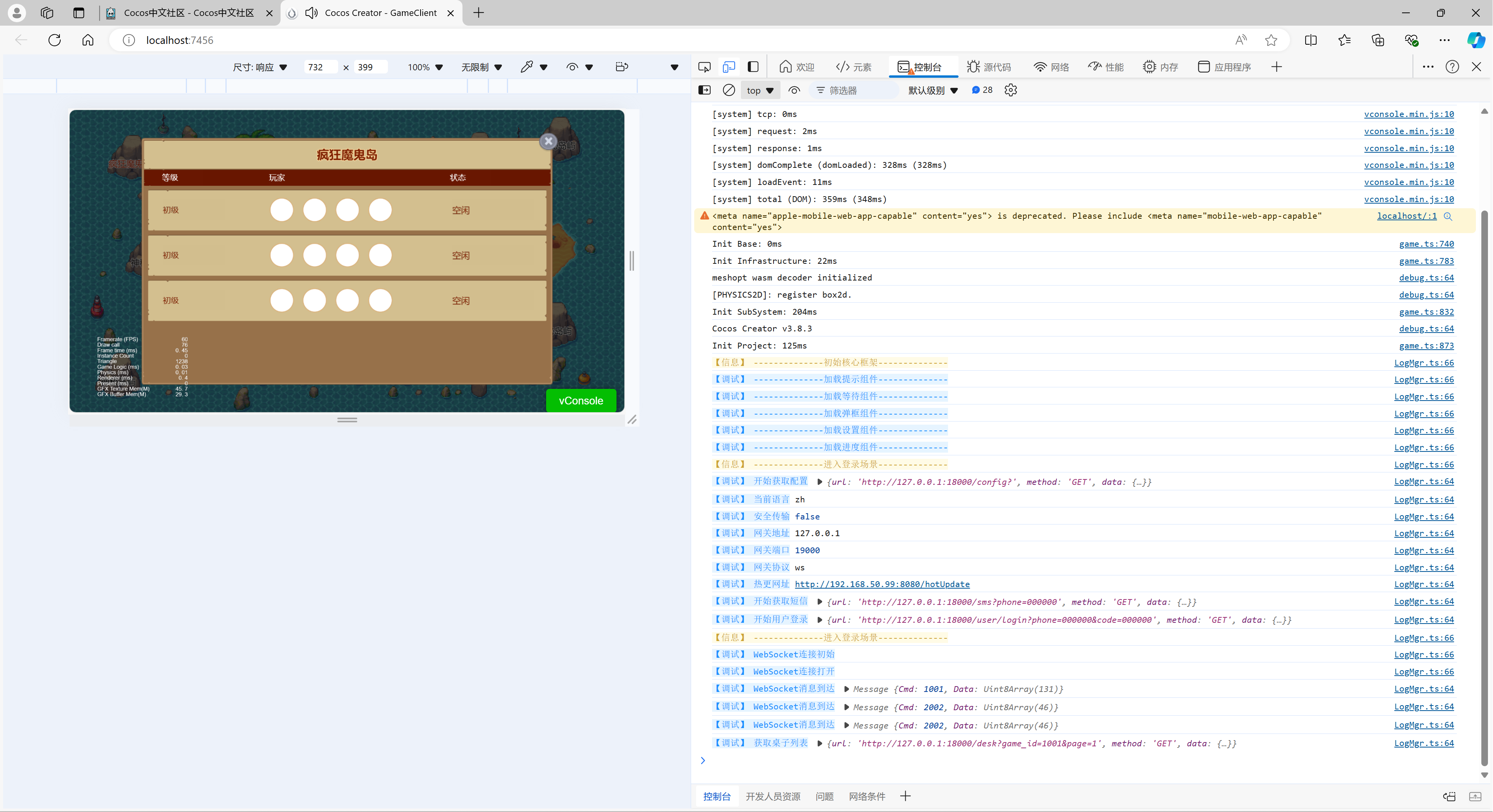Toggle the console sidebar panel icon
This screenshot has width=1493, height=812.
[x=704, y=90]
